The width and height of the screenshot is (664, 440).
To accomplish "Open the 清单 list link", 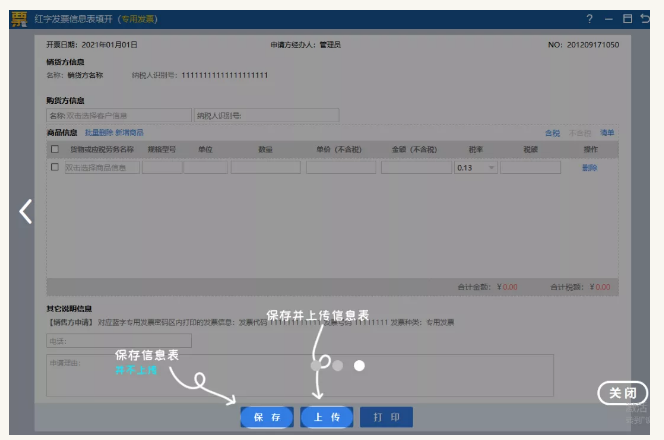I will (x=607, y=133).
